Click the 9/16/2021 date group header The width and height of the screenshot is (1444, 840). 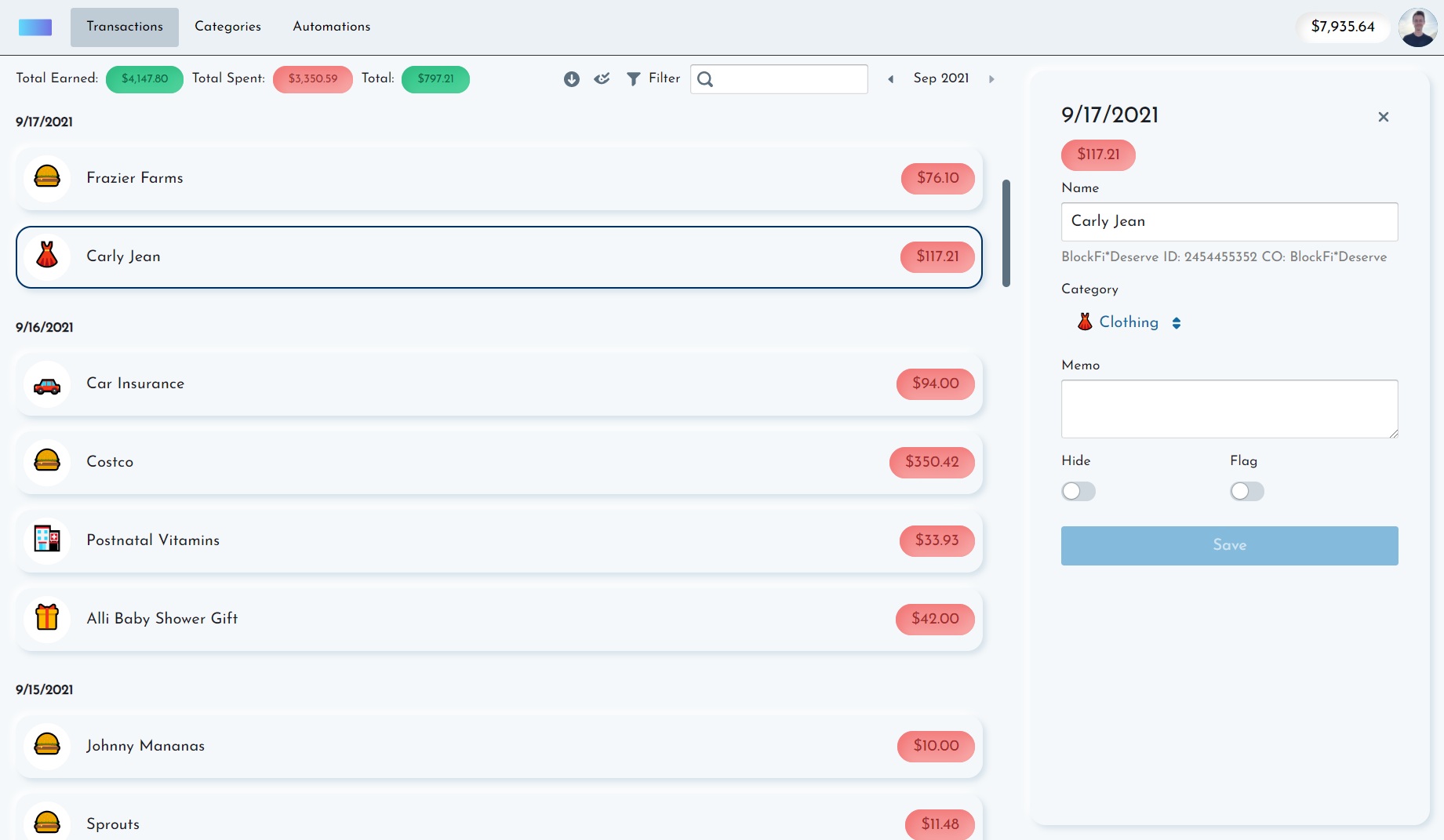coord(45,328)
